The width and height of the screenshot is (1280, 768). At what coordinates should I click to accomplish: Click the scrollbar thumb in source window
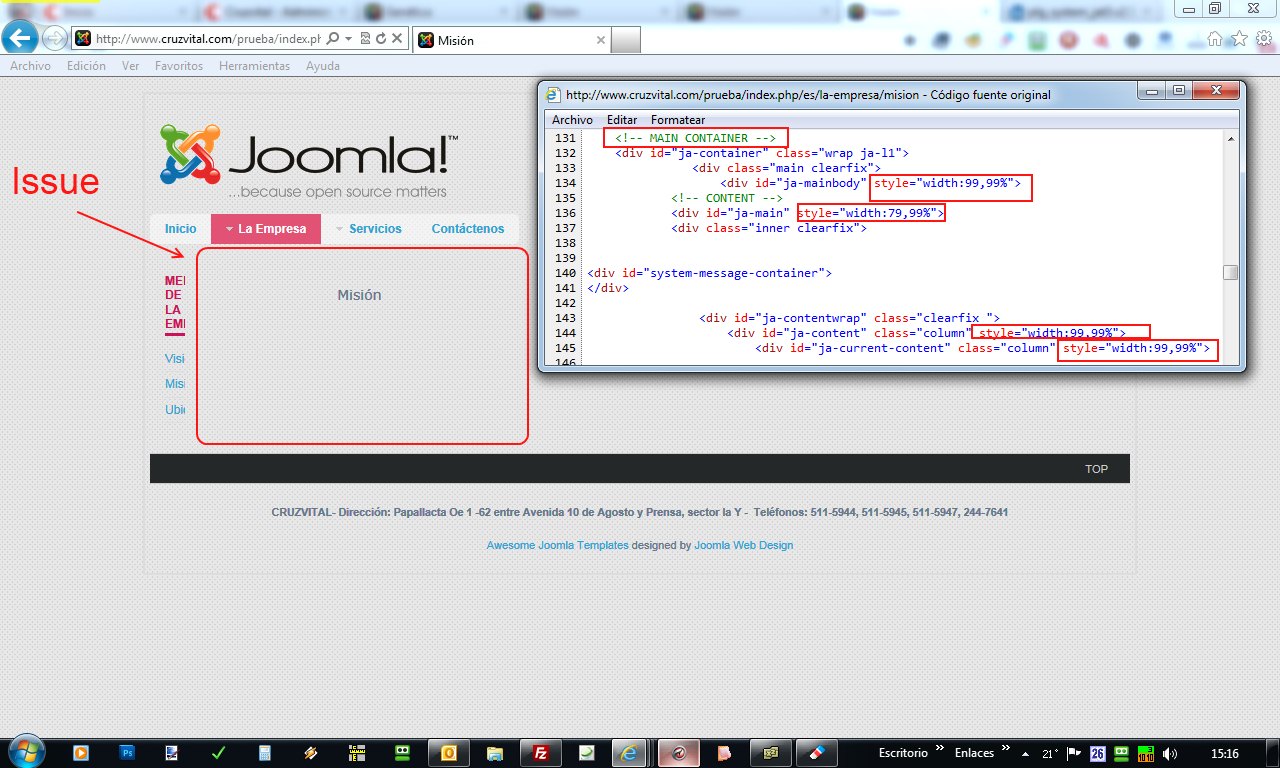point(1231,272)
